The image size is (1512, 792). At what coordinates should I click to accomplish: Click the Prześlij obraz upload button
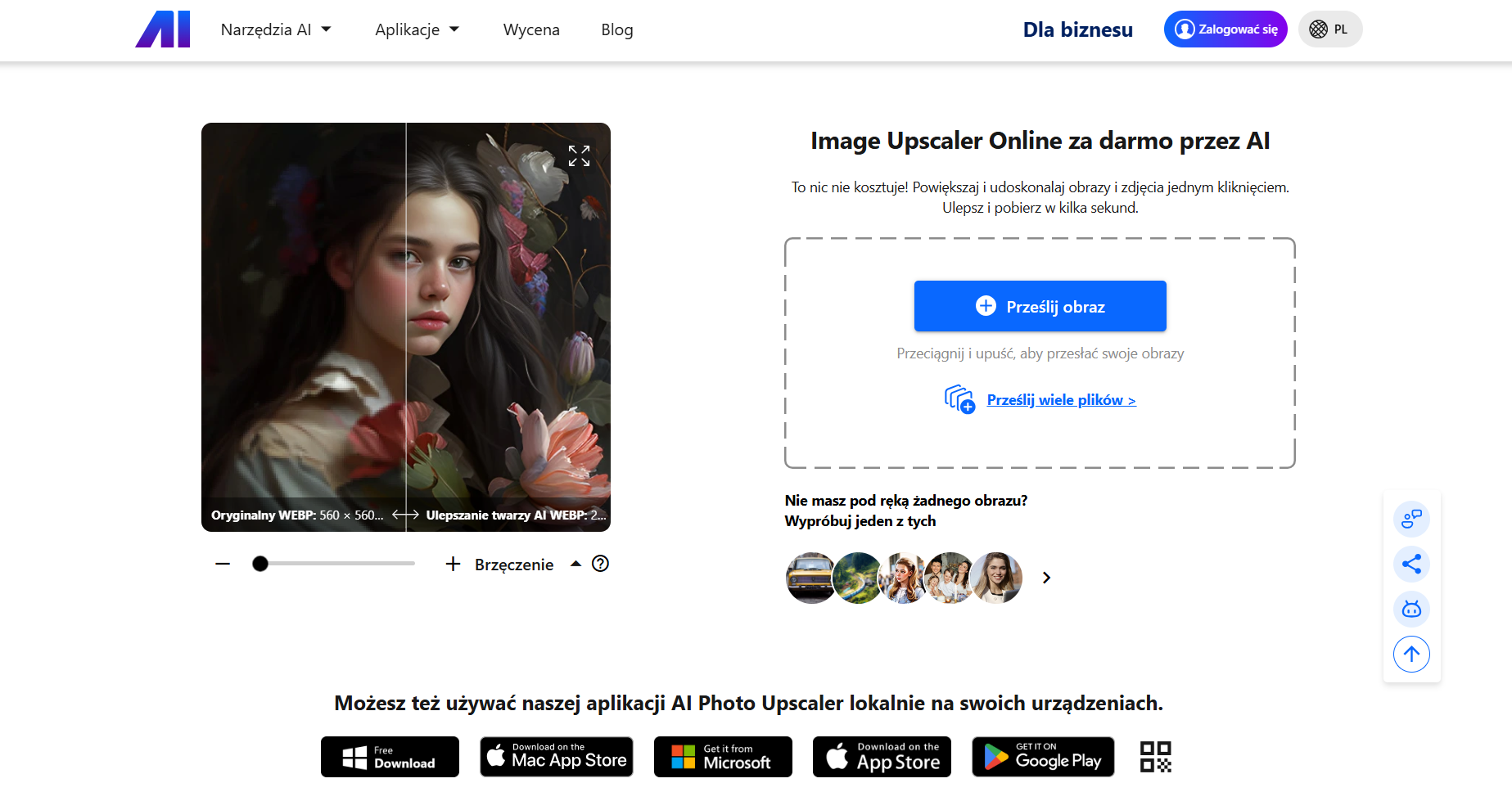(1040, 306)
